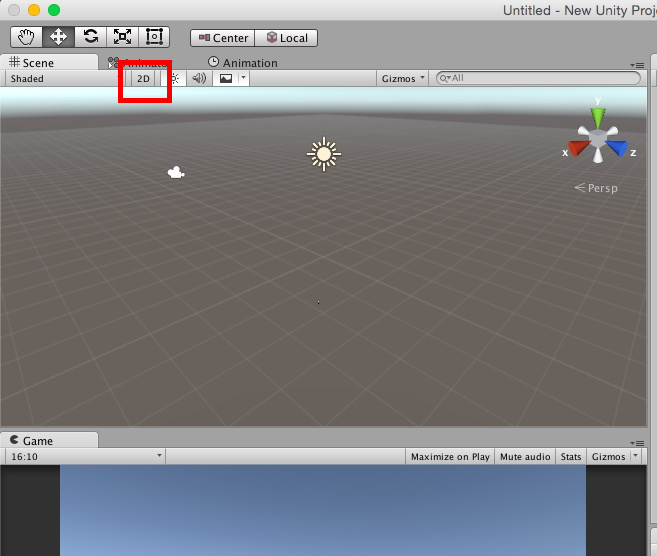The width and height of the screenshot is (657, 556).
Task: Click the green Y axis gizmo cone
Action: click(598, 117)
